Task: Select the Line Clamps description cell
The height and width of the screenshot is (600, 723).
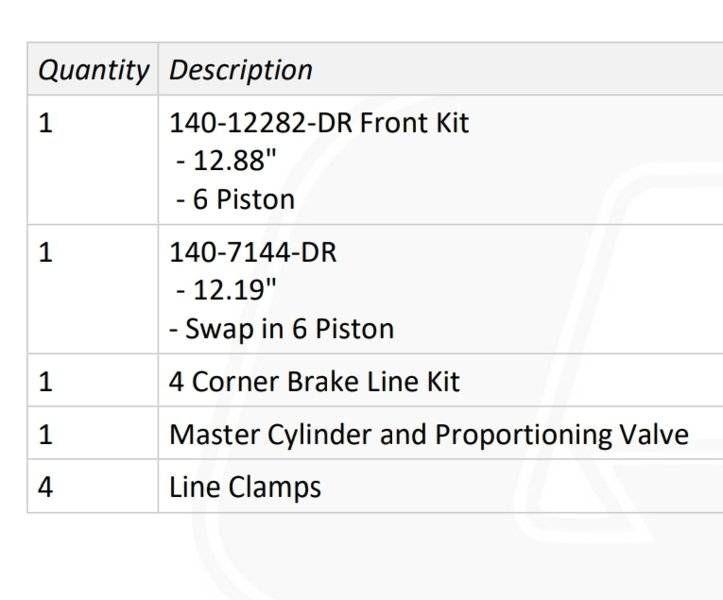Action: (440, 486)
